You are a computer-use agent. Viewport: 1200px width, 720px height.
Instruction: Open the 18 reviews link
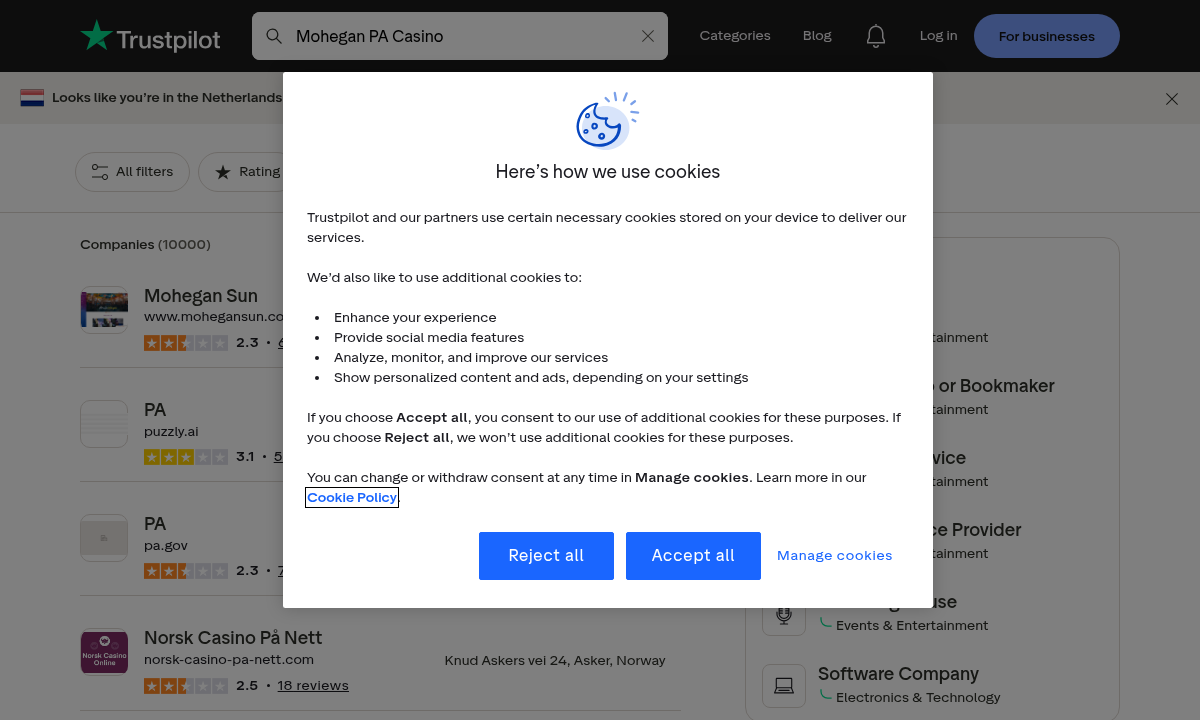pos(313,686)
